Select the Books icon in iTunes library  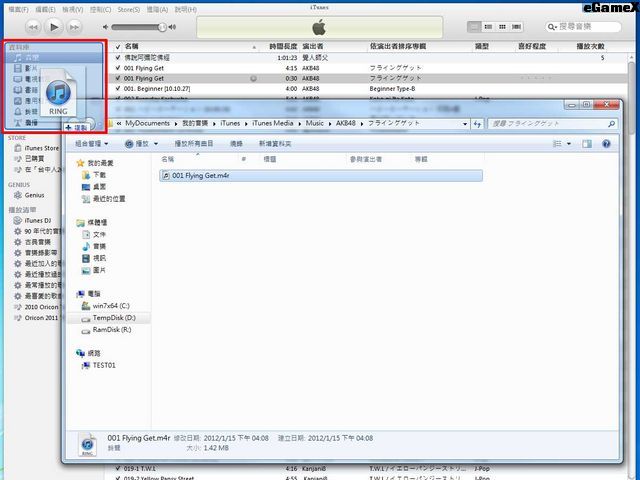tap(18, 90)
